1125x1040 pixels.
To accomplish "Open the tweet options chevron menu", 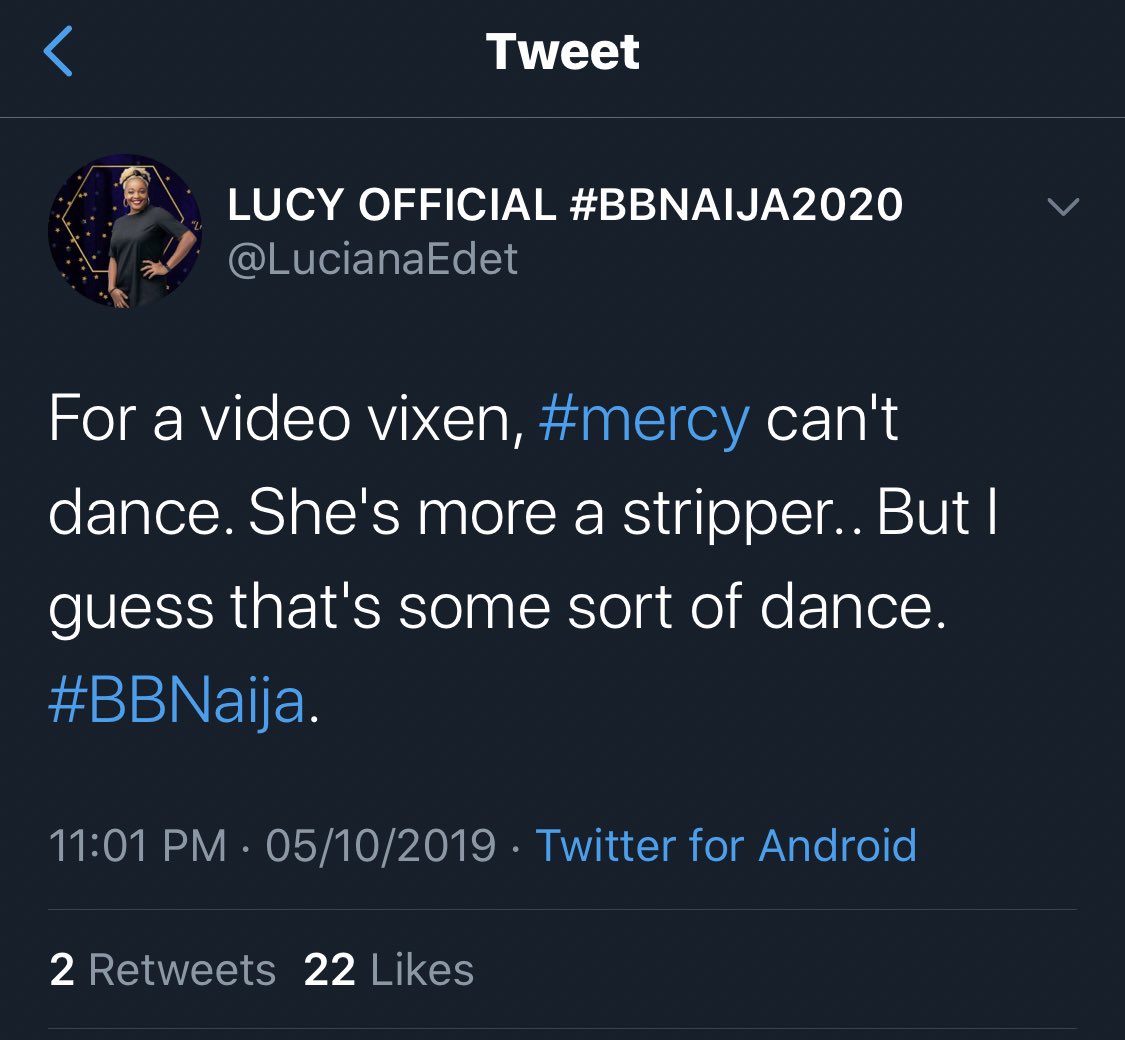I will (1062, 207).
